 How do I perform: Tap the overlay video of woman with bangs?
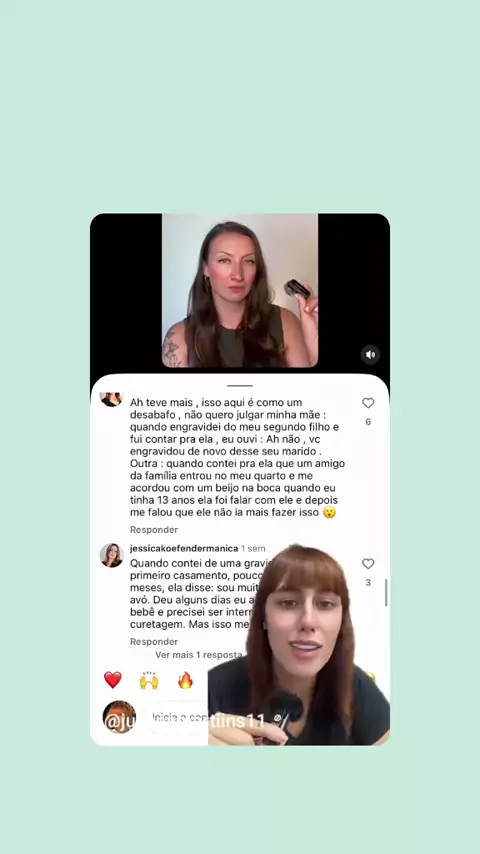(x=299, y=644)
